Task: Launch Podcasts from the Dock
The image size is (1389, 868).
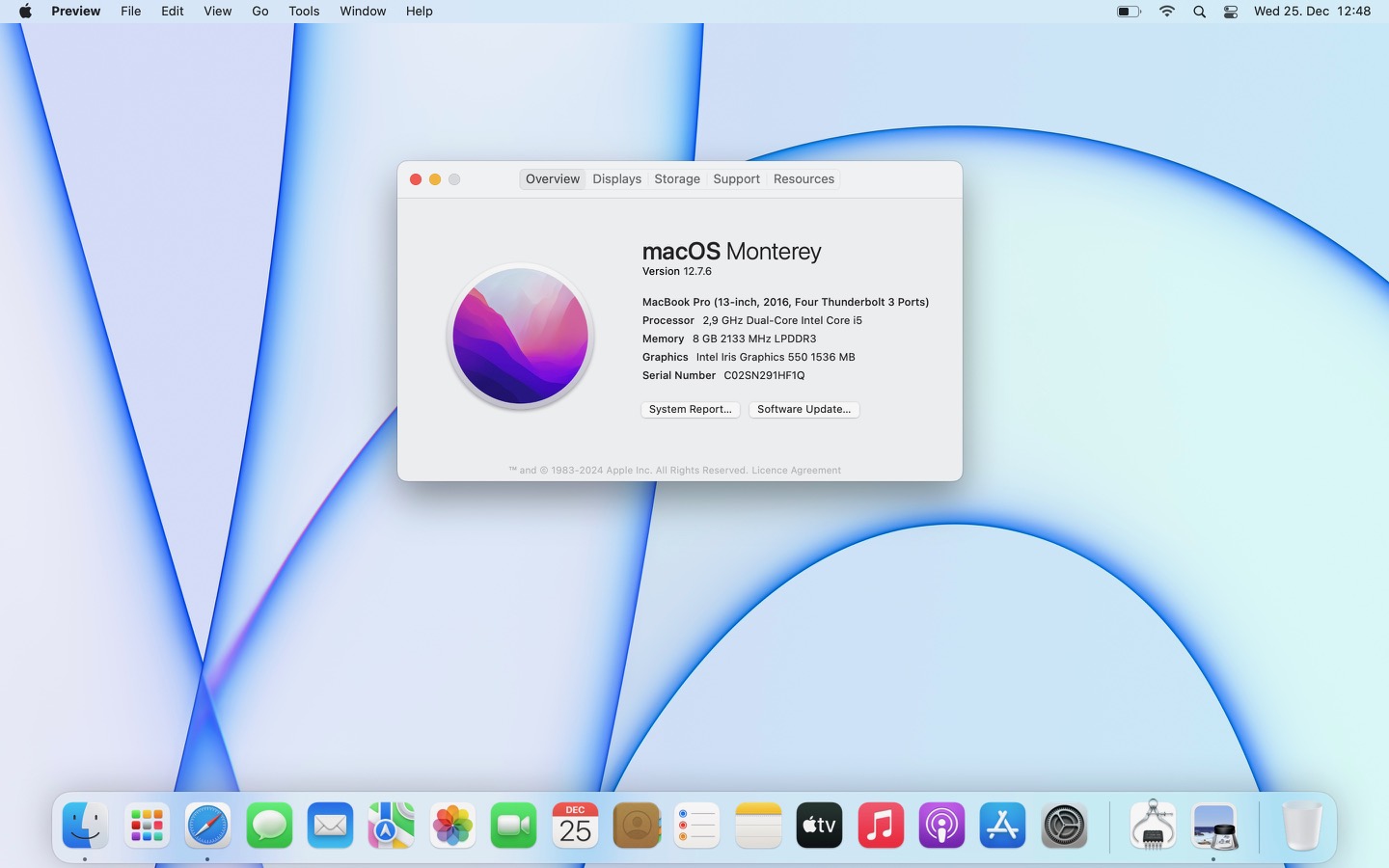Action: tap(942, 826)
